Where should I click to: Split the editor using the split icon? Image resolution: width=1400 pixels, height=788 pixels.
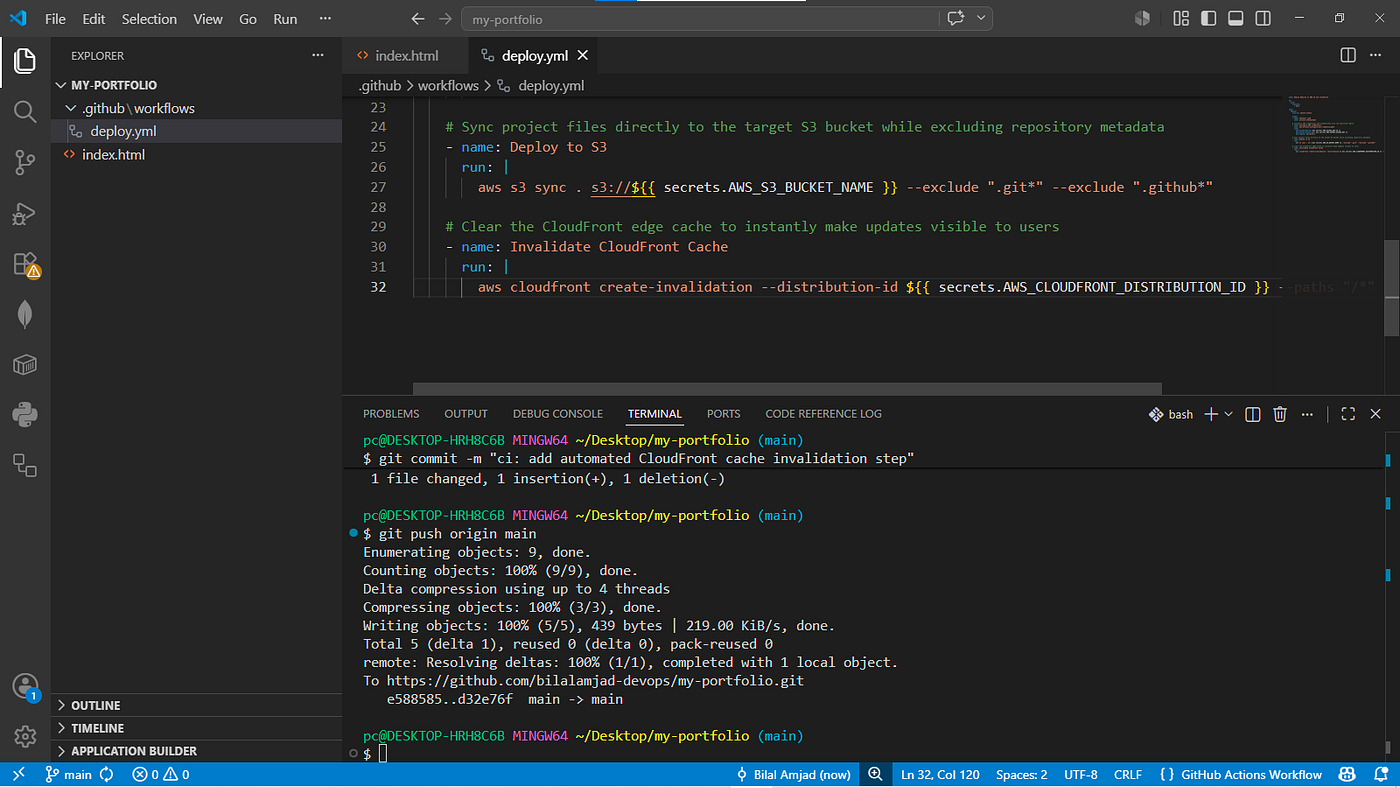click(1348, 55)
